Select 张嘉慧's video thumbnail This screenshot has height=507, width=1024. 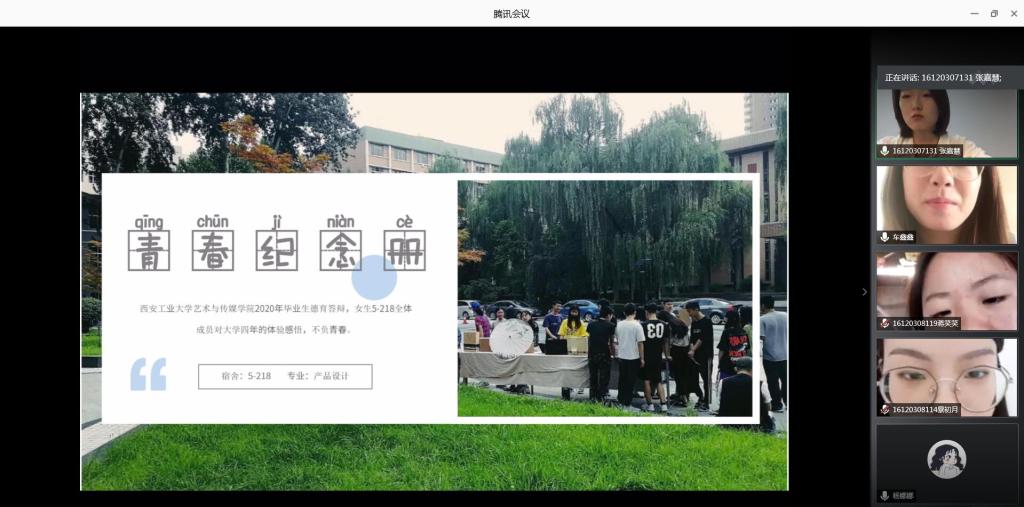(x=946, y=118)
